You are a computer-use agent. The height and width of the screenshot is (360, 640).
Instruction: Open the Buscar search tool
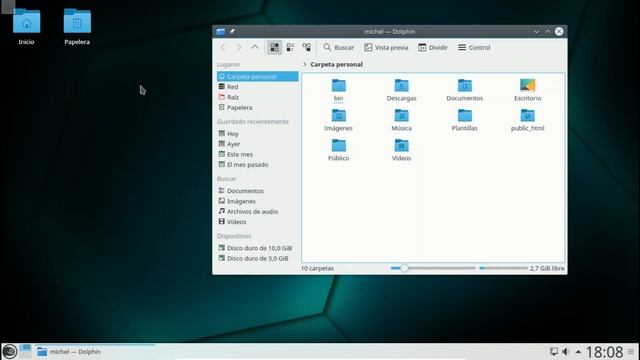pyautogui.click(x=338, y=47)
